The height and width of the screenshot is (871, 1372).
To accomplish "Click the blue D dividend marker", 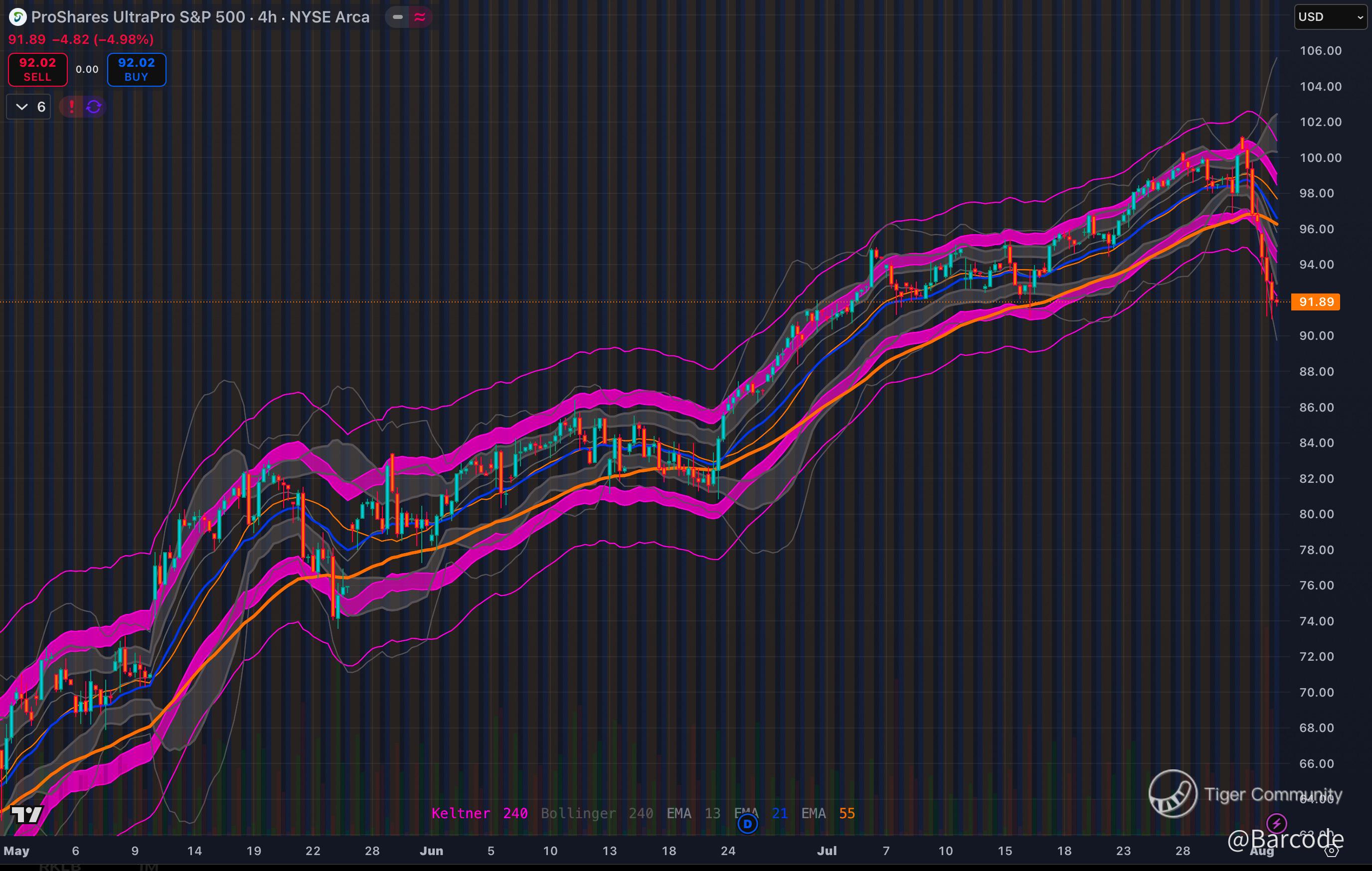I will [747, 823].
